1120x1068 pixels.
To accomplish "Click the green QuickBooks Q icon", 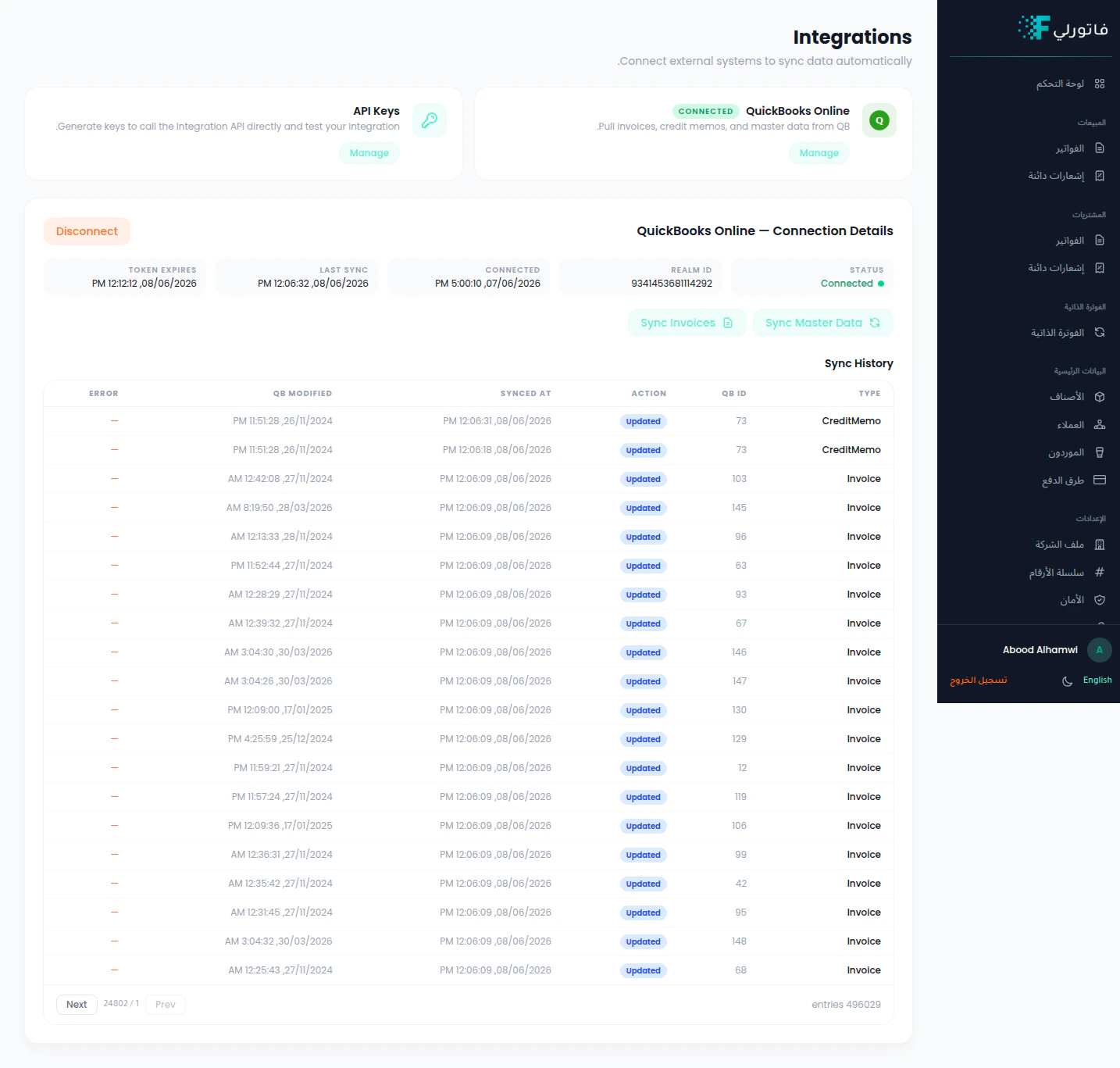I will (x=879, y=120).
